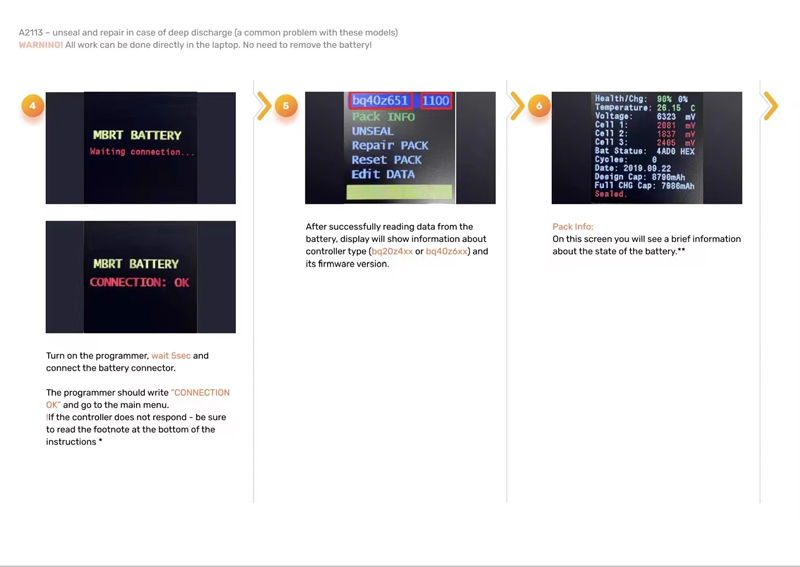800x567 pixels.
Task: Open the 'CONNECTION: OK' screen image
Action: pos(141,277)
